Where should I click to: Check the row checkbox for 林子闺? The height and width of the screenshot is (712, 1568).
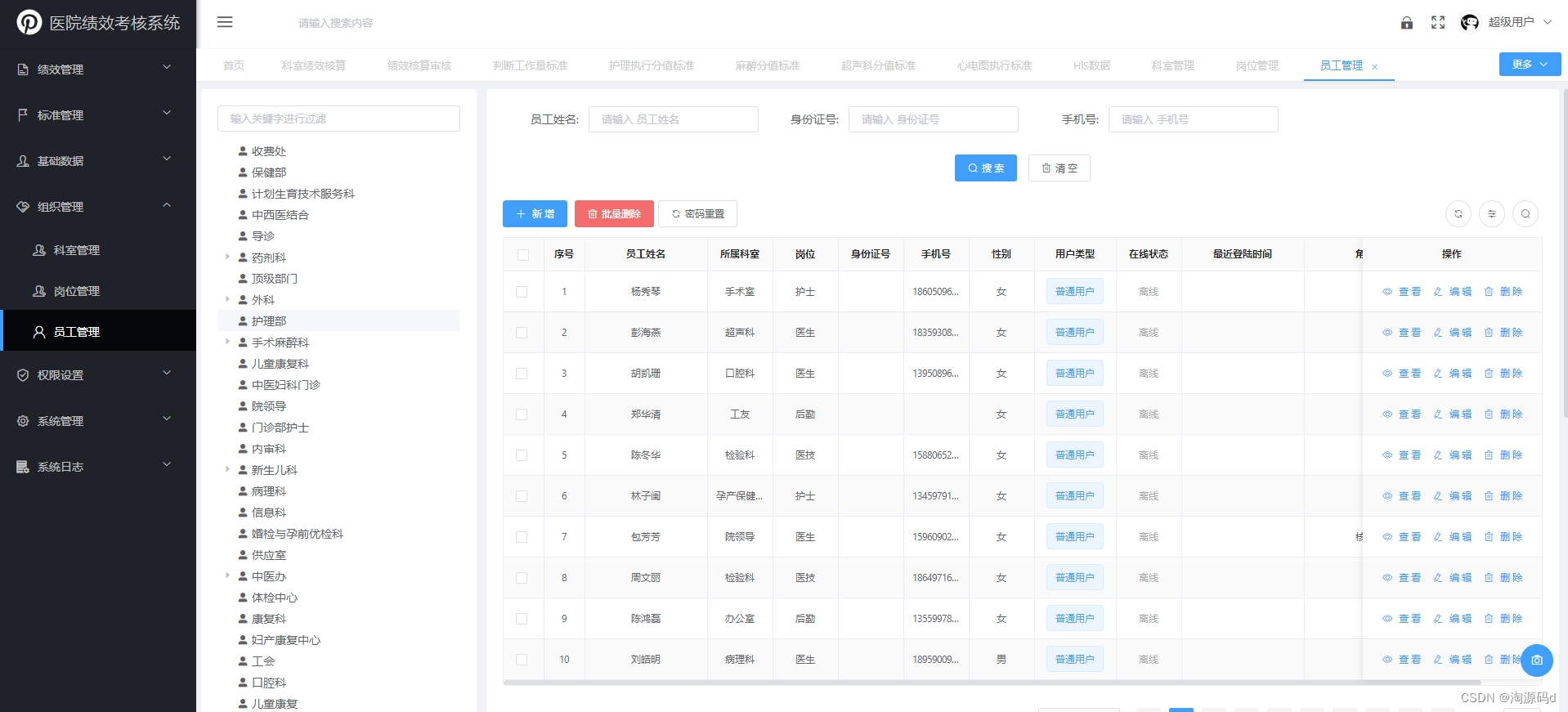click(522, 496)
